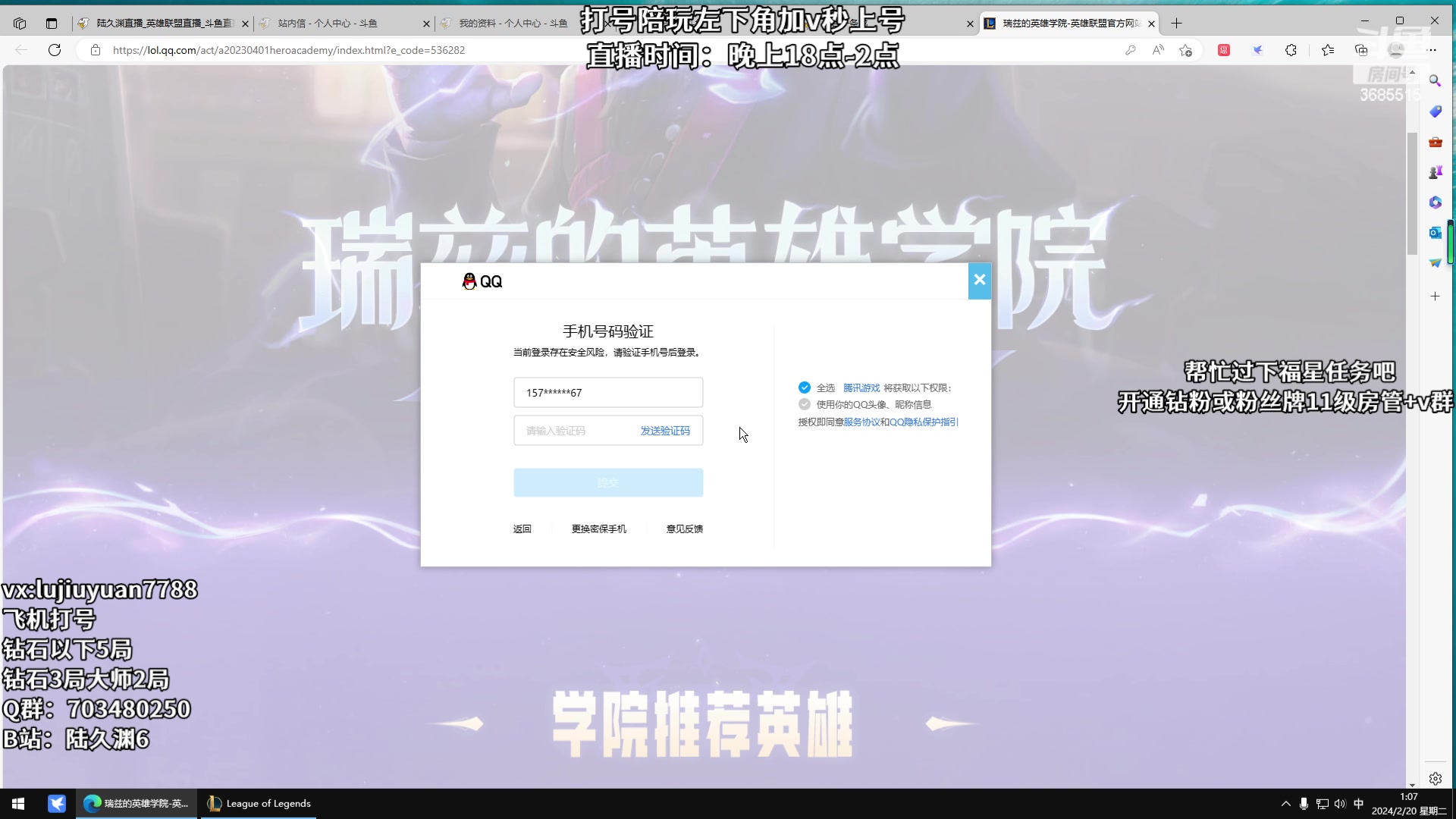Open the sidebar Microsoft 365 icon
The width and height of the screenshot is (1456, 819).
click(1435, 202)
